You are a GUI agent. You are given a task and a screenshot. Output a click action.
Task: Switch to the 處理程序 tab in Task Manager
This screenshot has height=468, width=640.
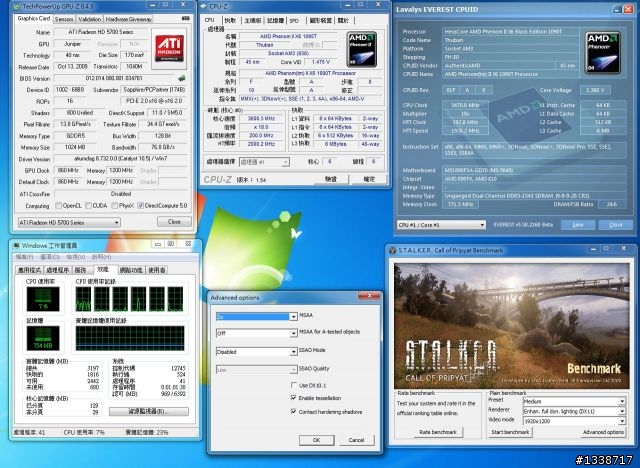pyautogui.click(x=58, y=270)
